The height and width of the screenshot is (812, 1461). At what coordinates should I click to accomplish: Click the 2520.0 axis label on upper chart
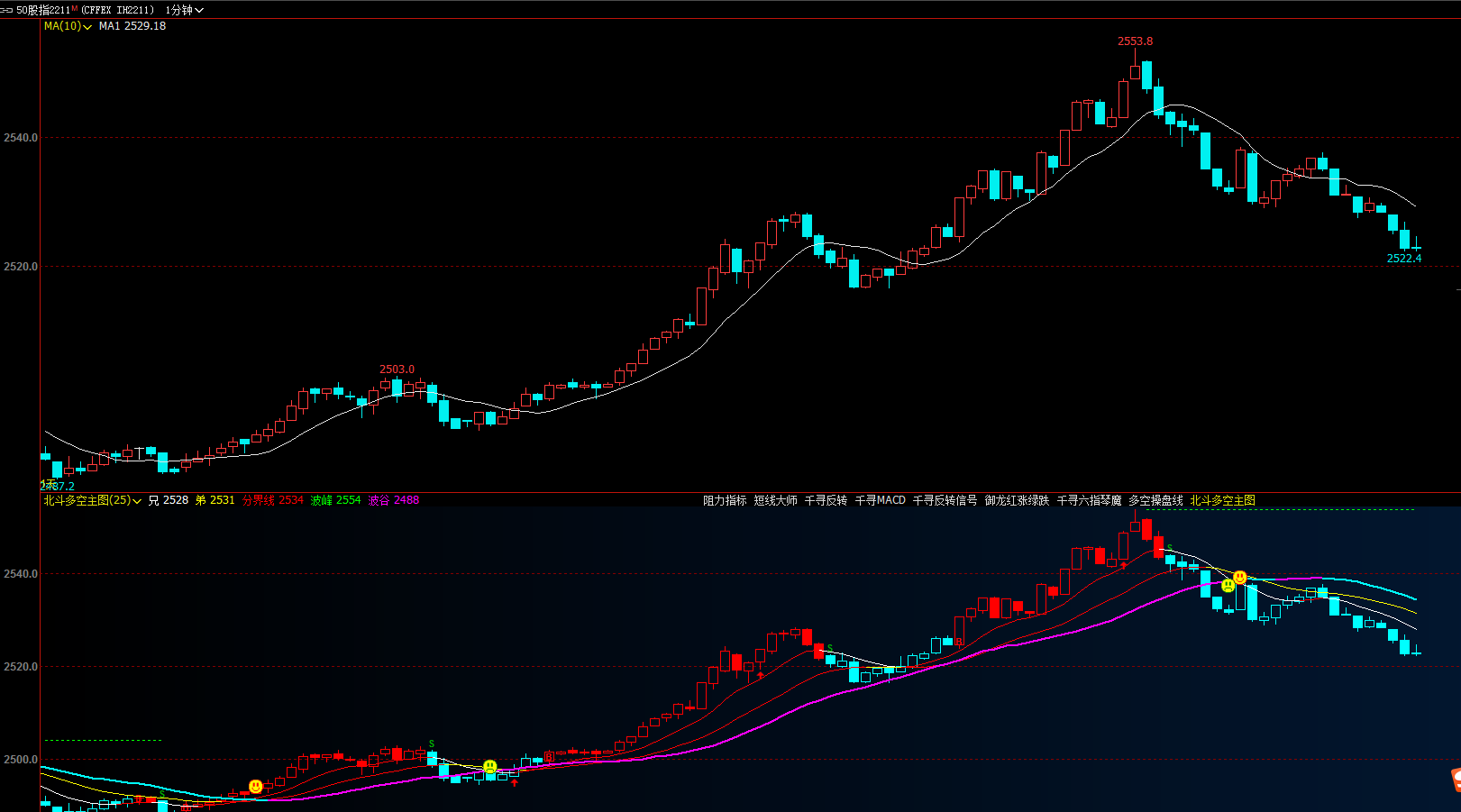point(20,267)
